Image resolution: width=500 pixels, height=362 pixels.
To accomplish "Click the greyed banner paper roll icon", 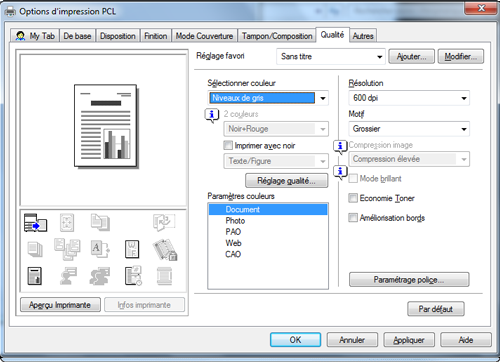I will (164, 276).
